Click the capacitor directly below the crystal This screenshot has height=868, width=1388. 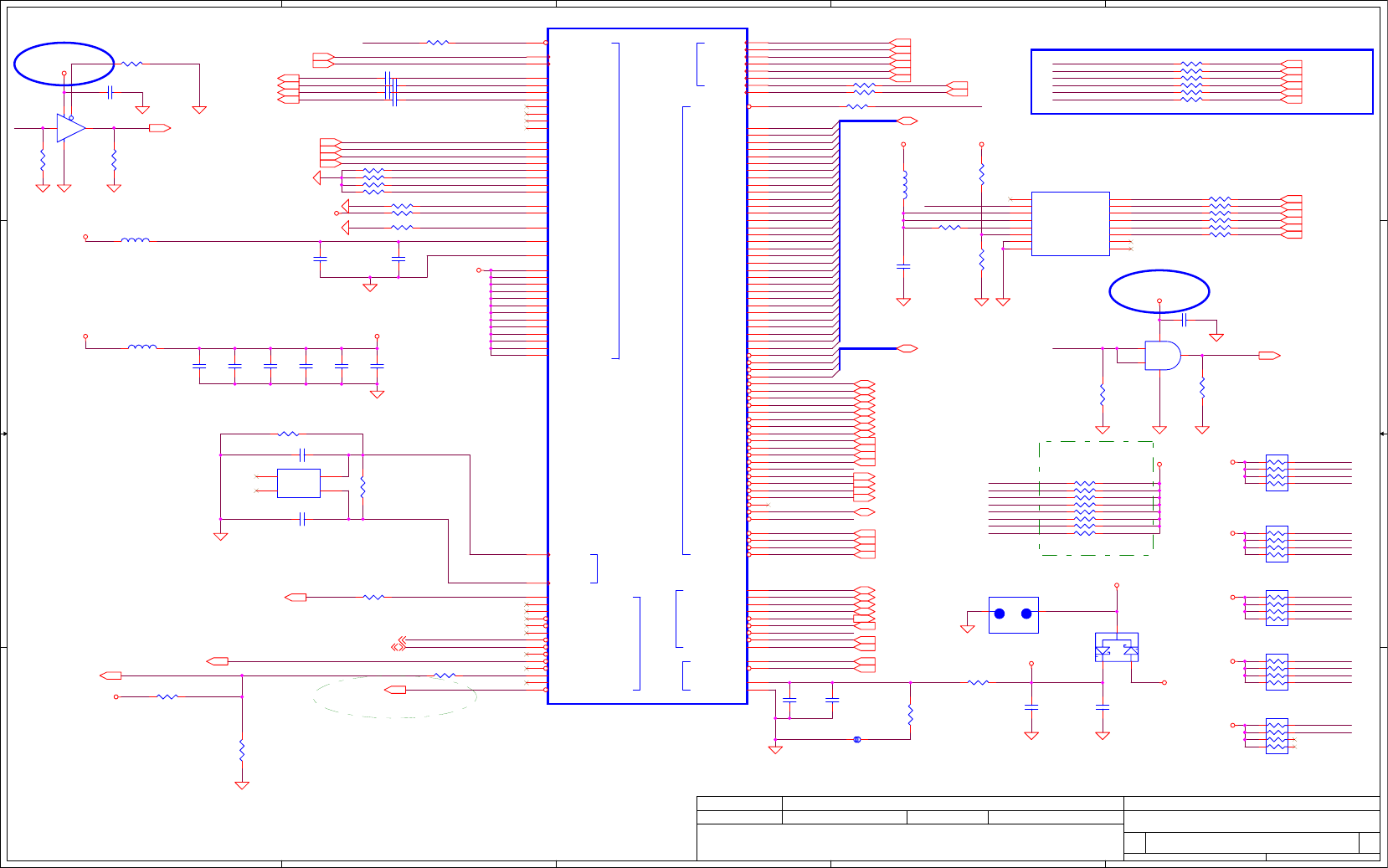[x=302, y=520]
